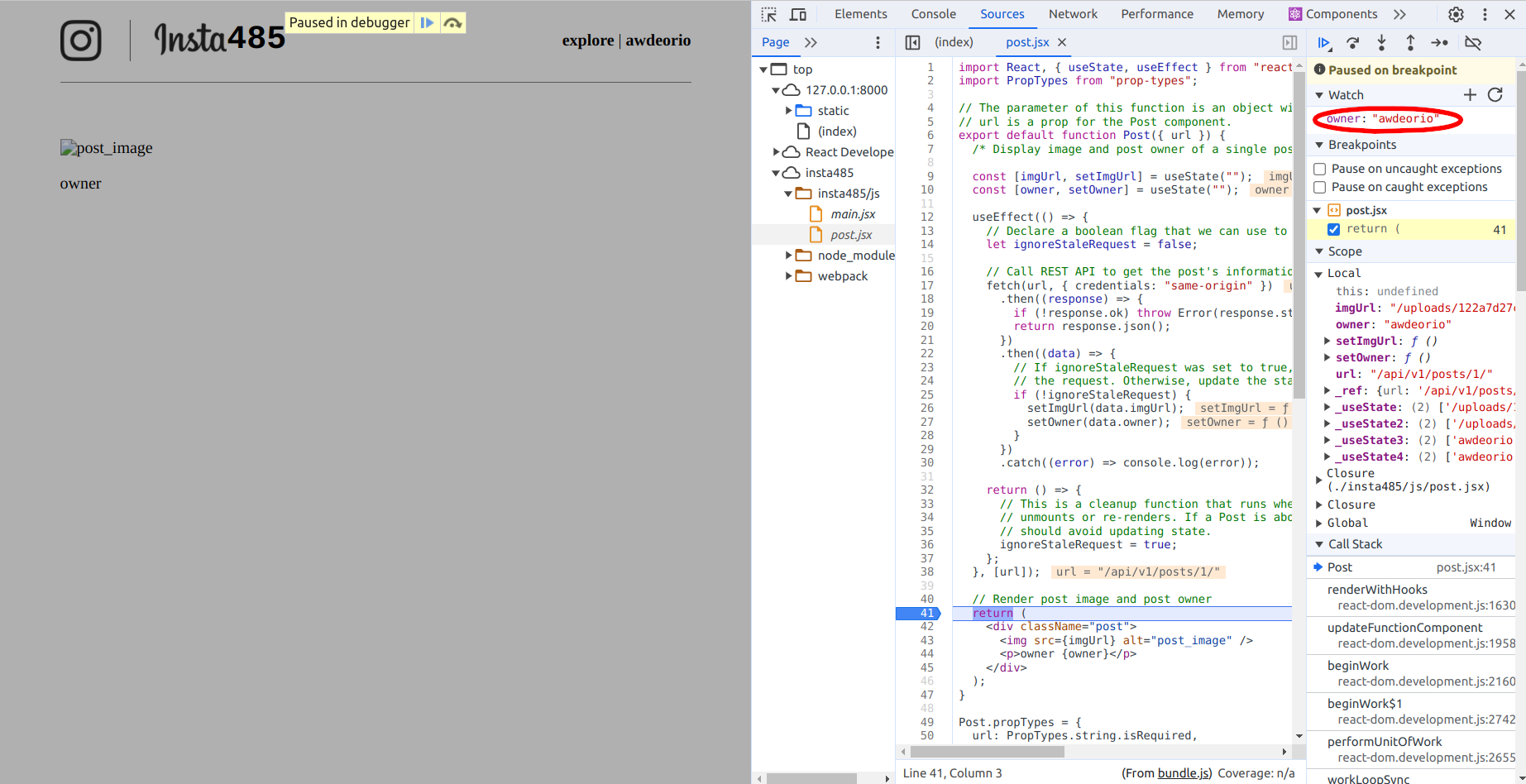1526x784 pixels.
Task: Open main.jsx in file tree
Action: point(853,214)
